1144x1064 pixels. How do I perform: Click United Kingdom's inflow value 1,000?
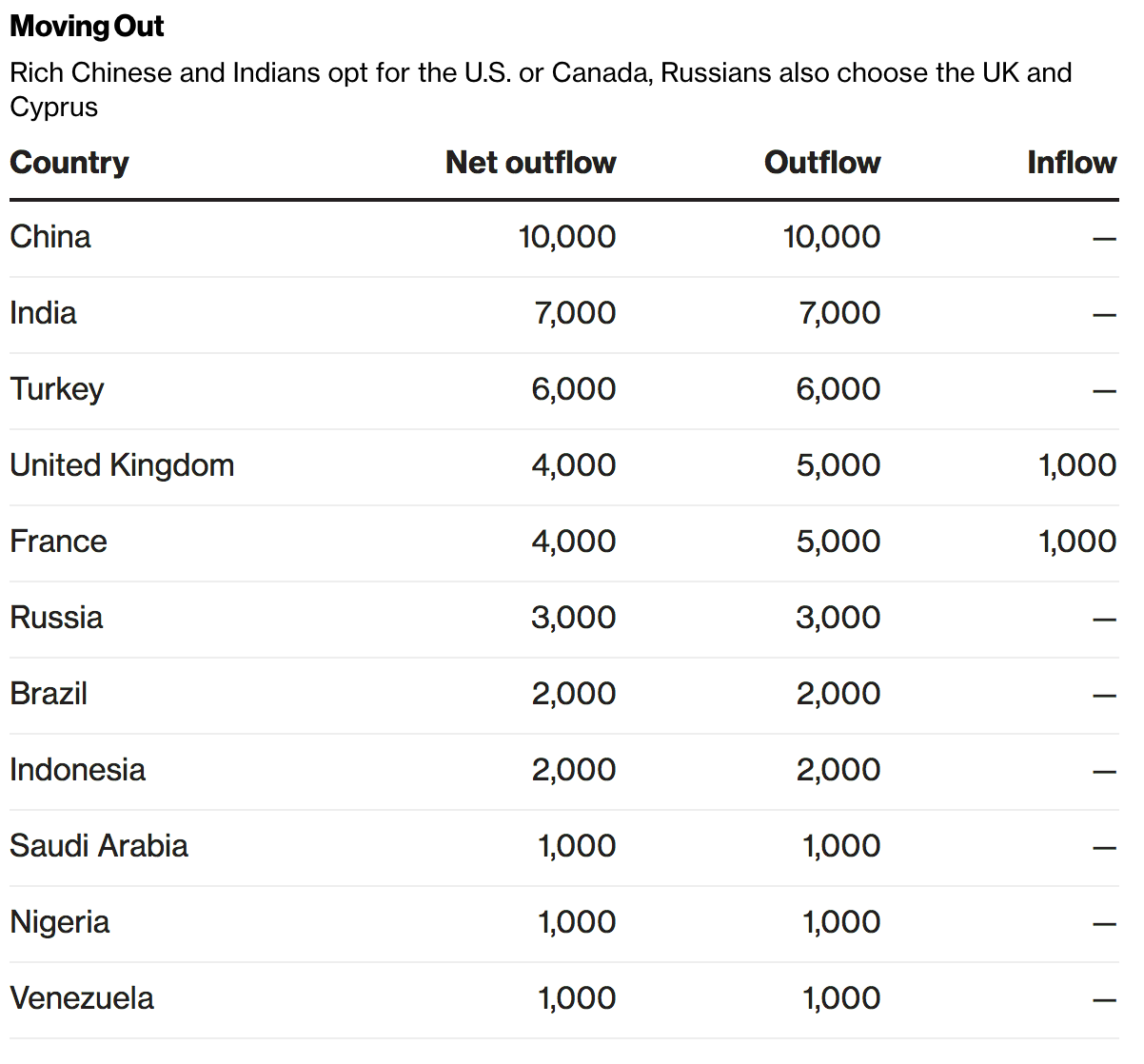click(x=1077, y=465)
